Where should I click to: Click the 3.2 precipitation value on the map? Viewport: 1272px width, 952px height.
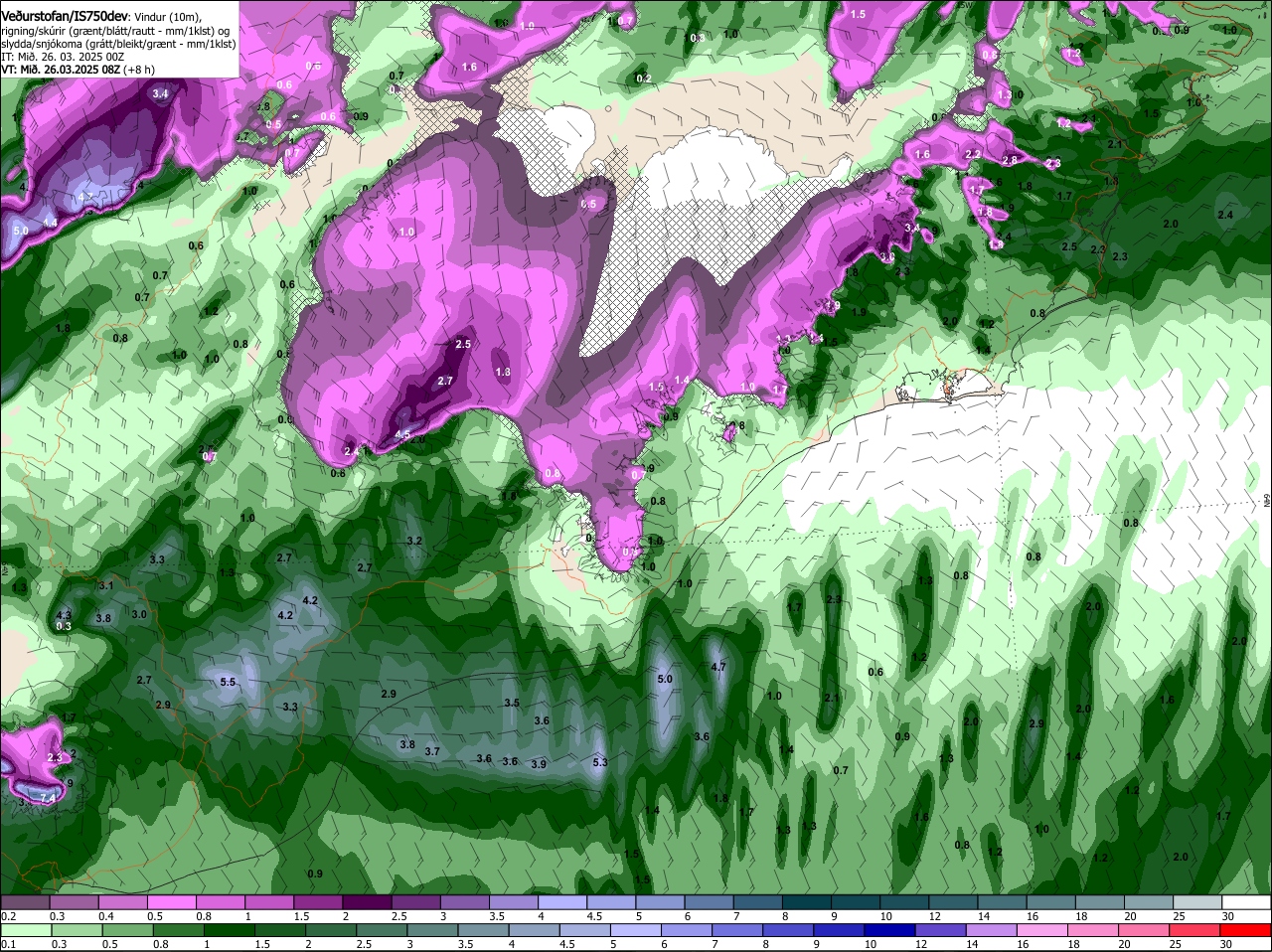pyautogui.click(x=415, y=541)
